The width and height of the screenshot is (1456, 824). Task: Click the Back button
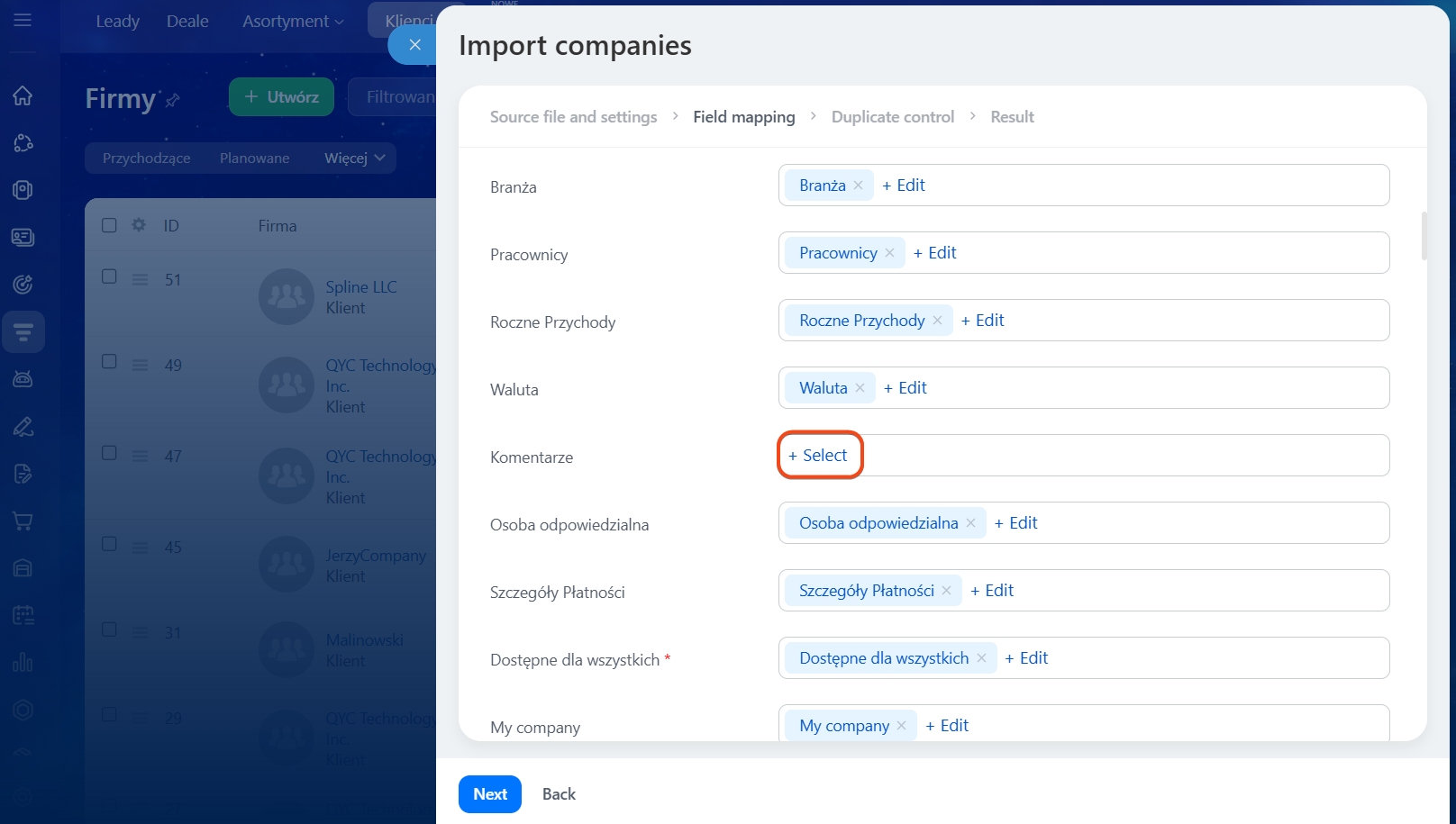pyautogui.click(x=559, y=794)
